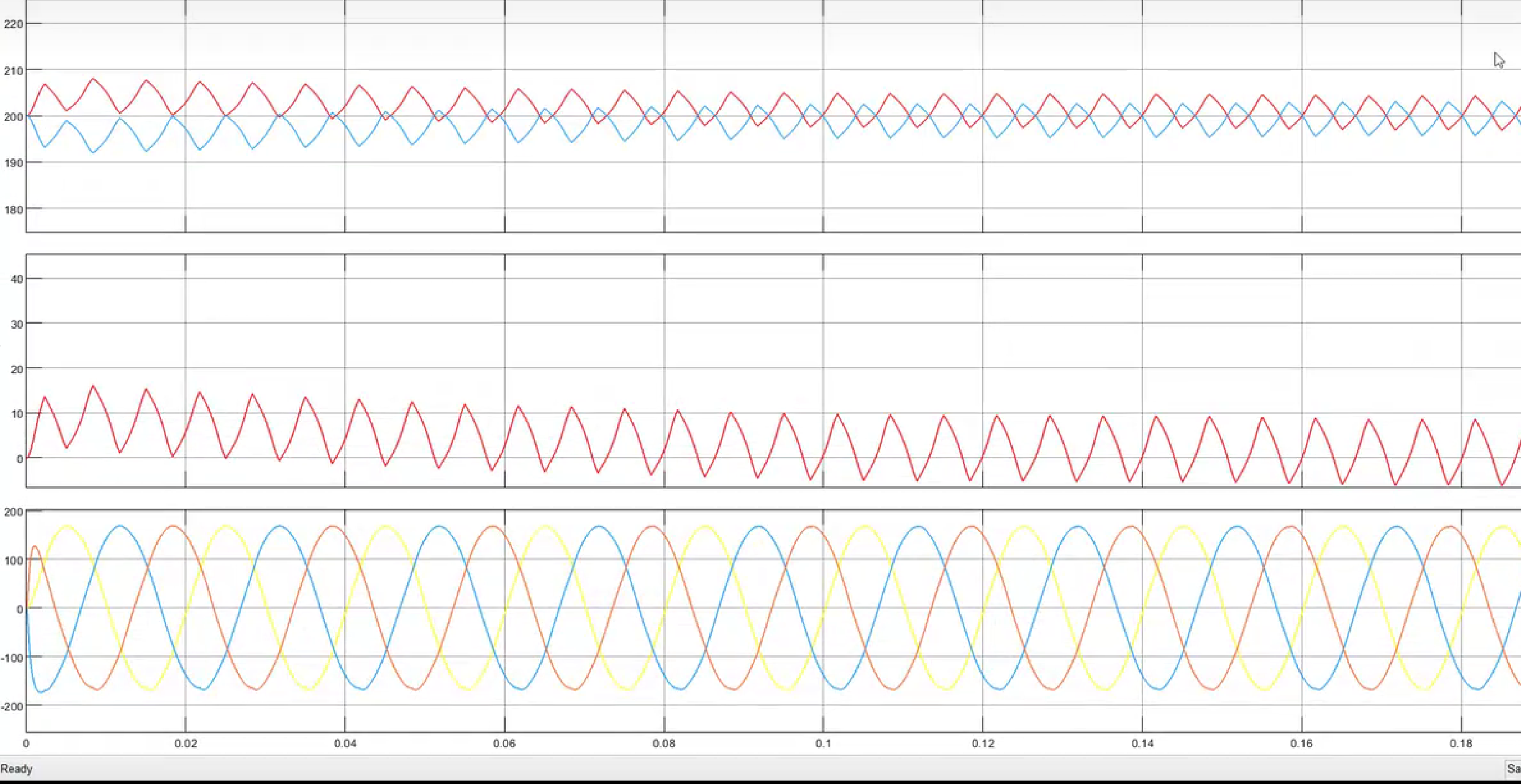The height and width of the screenshot is (784, 1521).
Task: Click the Ready status bar text
Action: coord(17,769)
